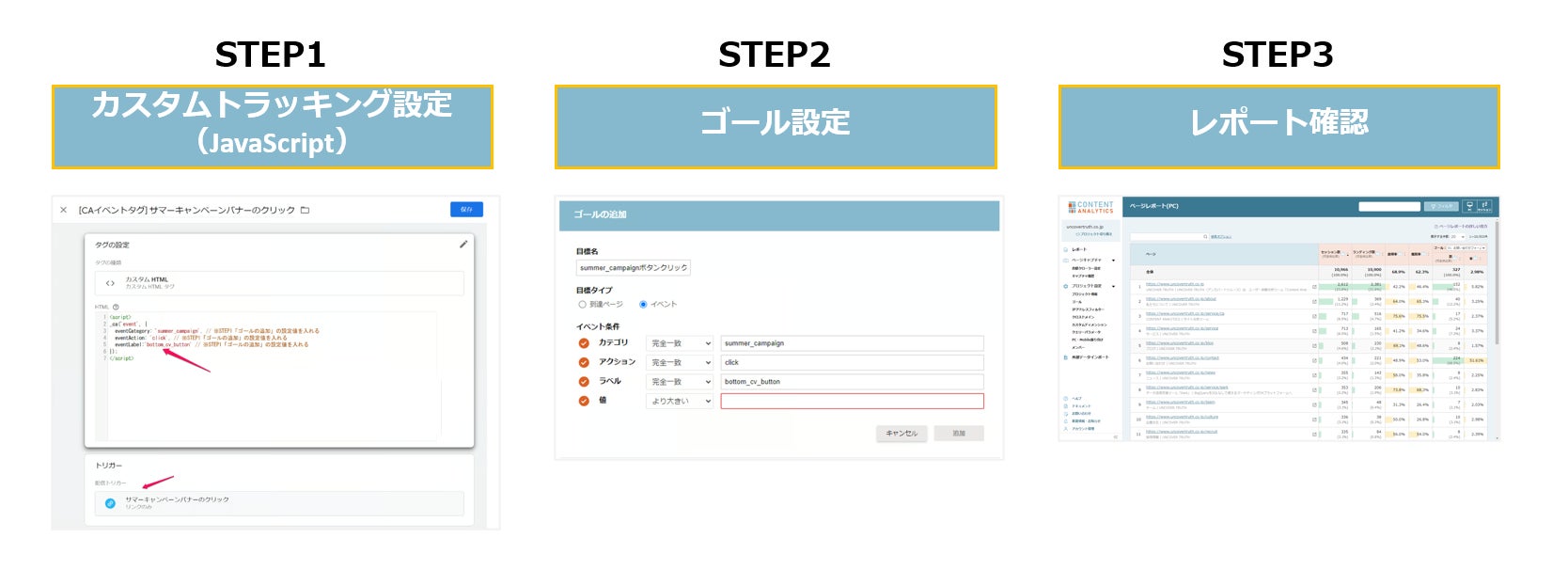Toggle the カテゴリ condition check circle
The height and width of the screenshot is (586, 1568).
pos(584,343)
